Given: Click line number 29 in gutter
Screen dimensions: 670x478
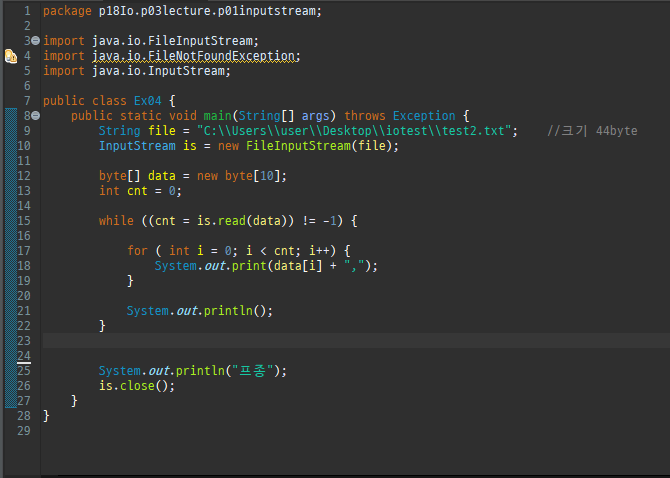Looking at the screenshot, I should click(24, 431).
